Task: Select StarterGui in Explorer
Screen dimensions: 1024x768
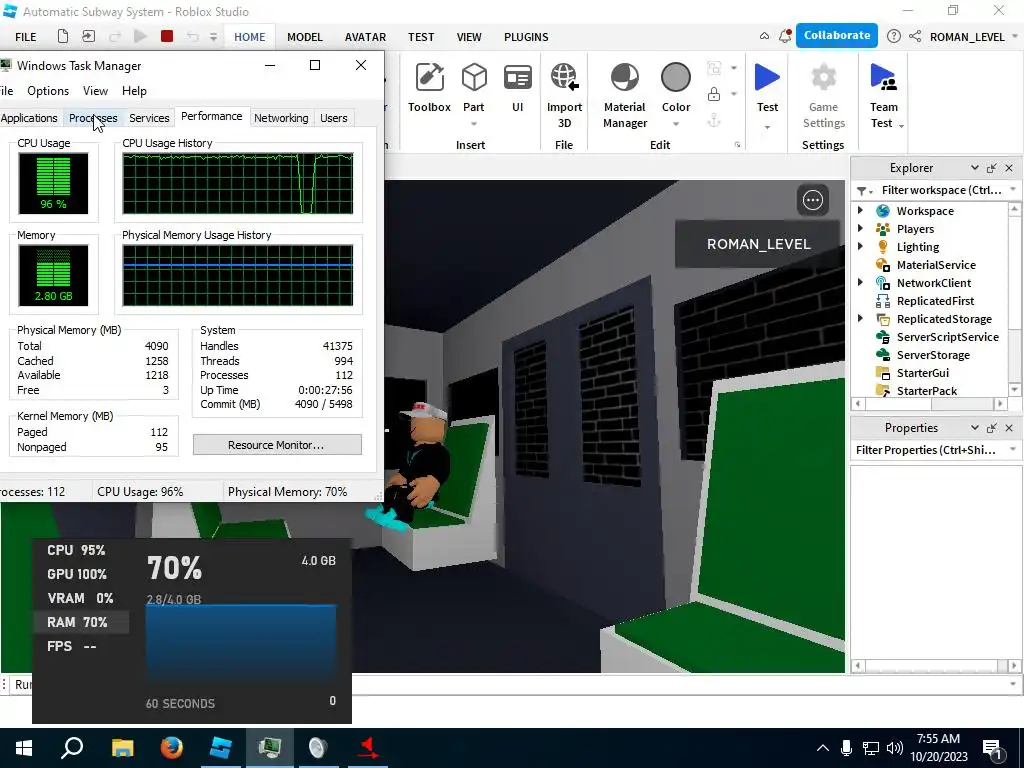Action: pyautogui.click(x=922, y=373)
